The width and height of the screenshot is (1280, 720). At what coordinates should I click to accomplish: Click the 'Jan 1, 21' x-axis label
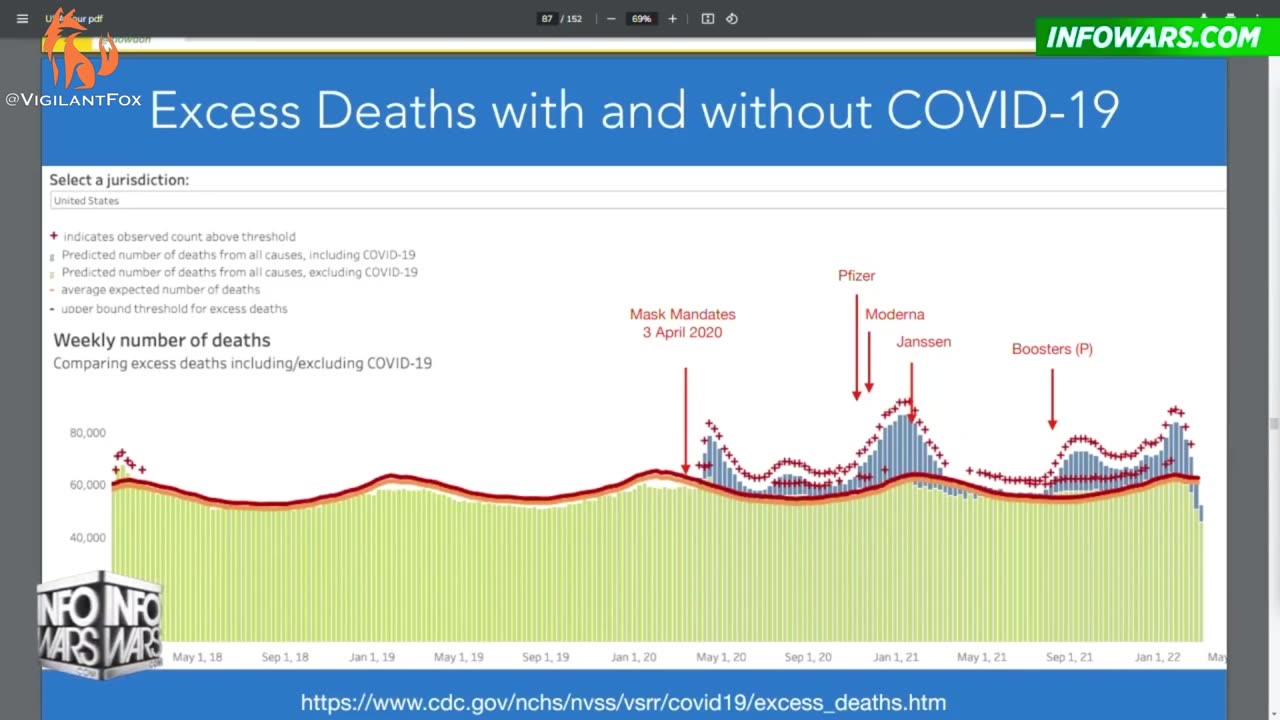pos(896,657)
